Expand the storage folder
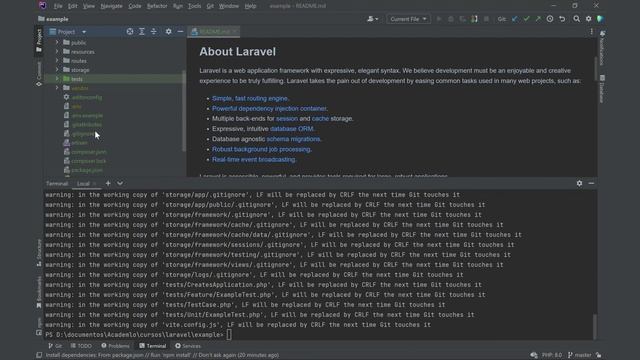 tap(57, 70)
